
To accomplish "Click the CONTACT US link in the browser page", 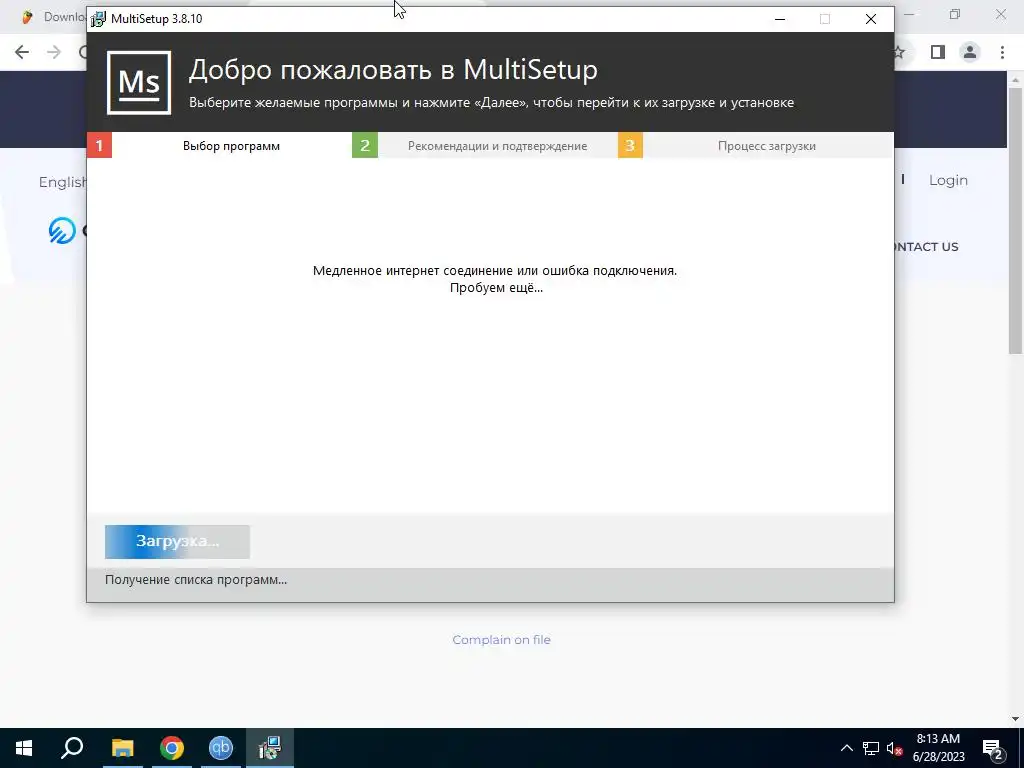I will click(926, 247).
